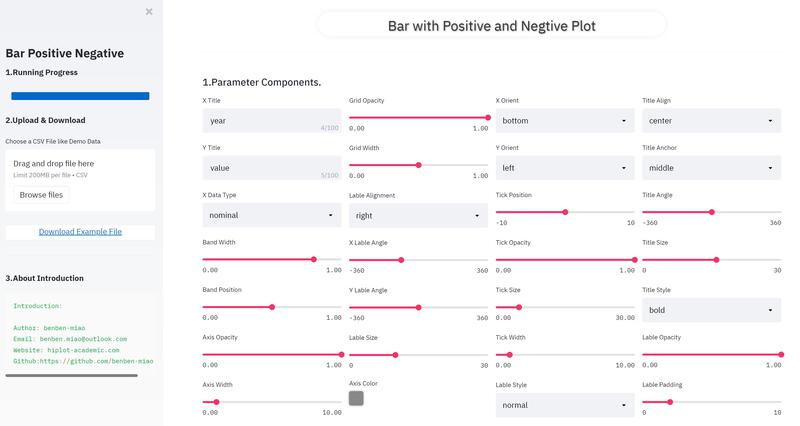Expand the Y Orient dropdown
This screenshot has width=800, height=426.
tap(565, 168)
